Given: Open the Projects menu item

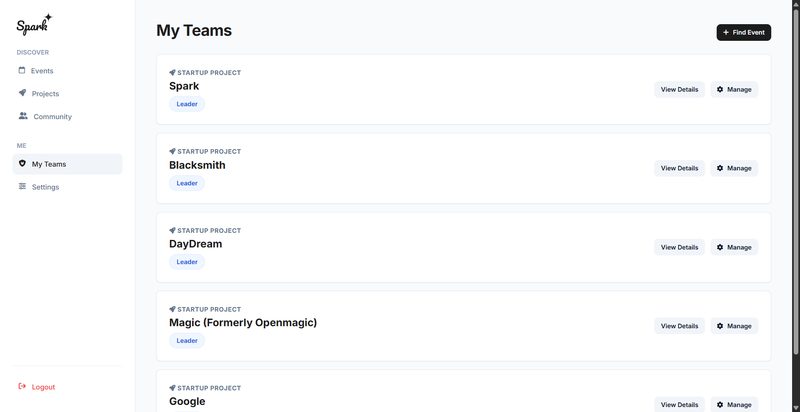Looking at the screenshot, I should (x=45, y=94).
